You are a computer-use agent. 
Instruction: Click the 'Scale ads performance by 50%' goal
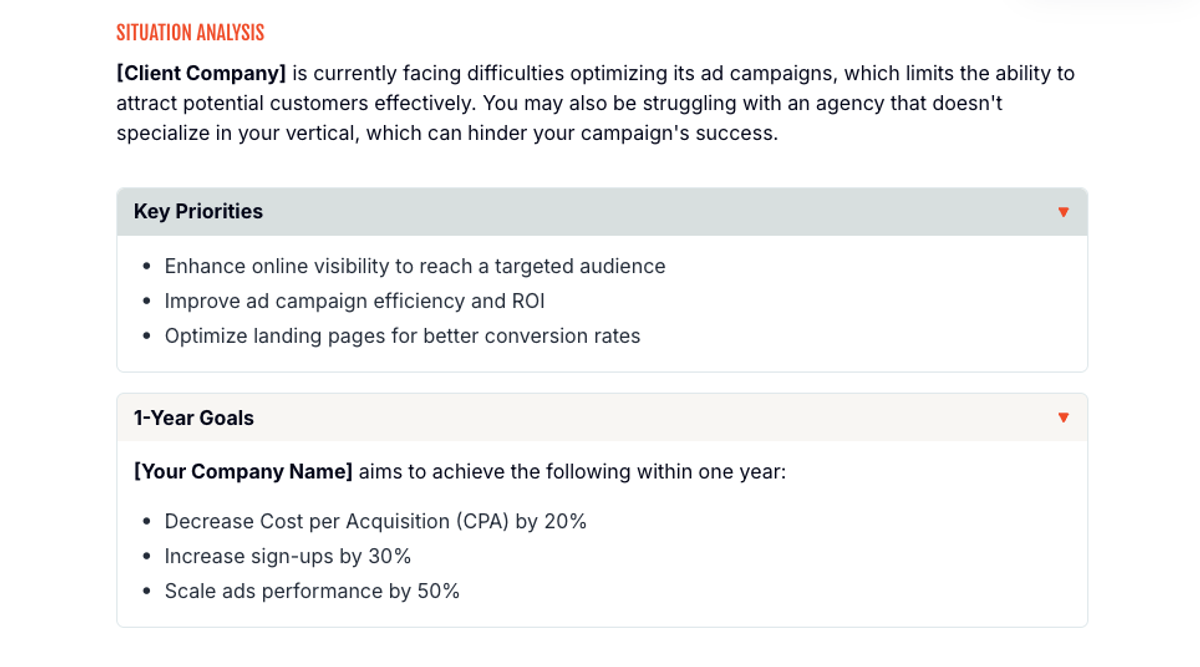tap(312, 591)
